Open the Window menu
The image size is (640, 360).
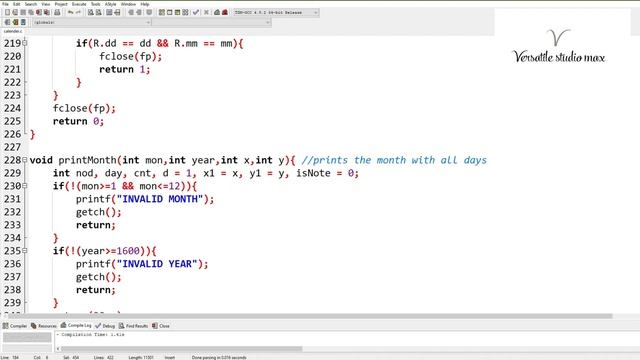pos(128,4)
